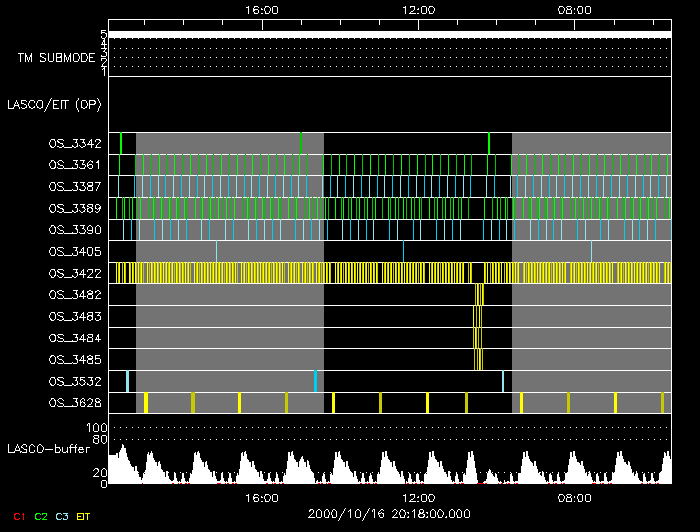Click the OS_3342 row label
Screen dimensions: 700x532
point(74,144)
